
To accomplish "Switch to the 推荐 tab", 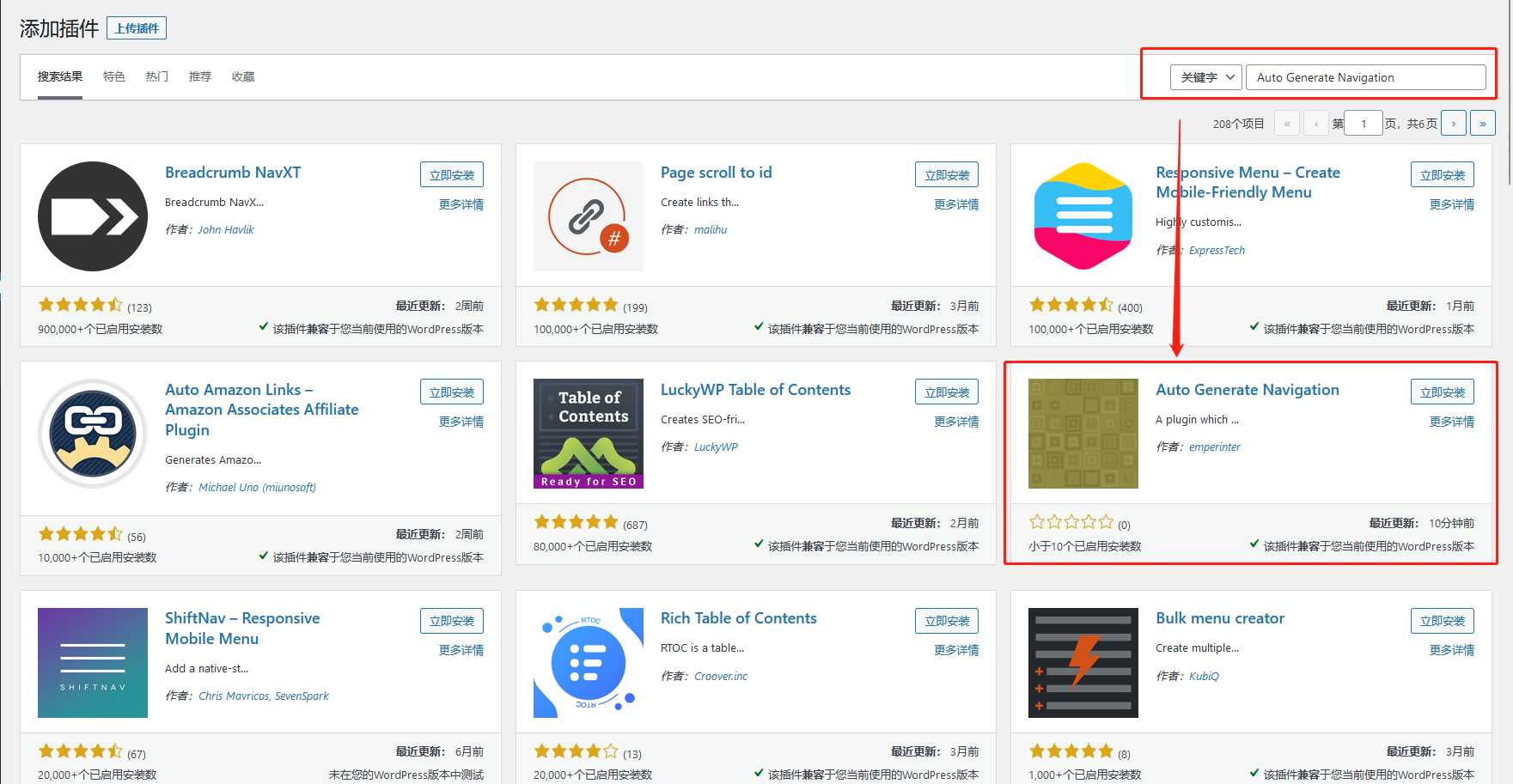I will 200,76.
